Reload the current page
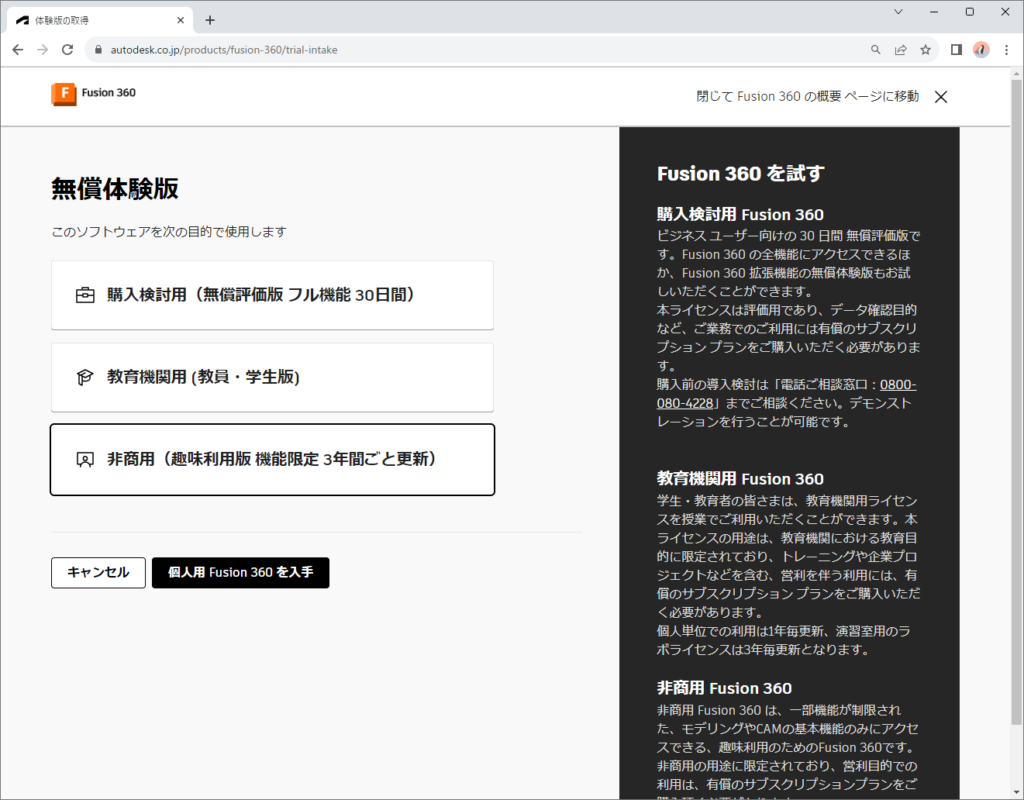Viewport: 1024px width, 800px height. click(67, 50)
